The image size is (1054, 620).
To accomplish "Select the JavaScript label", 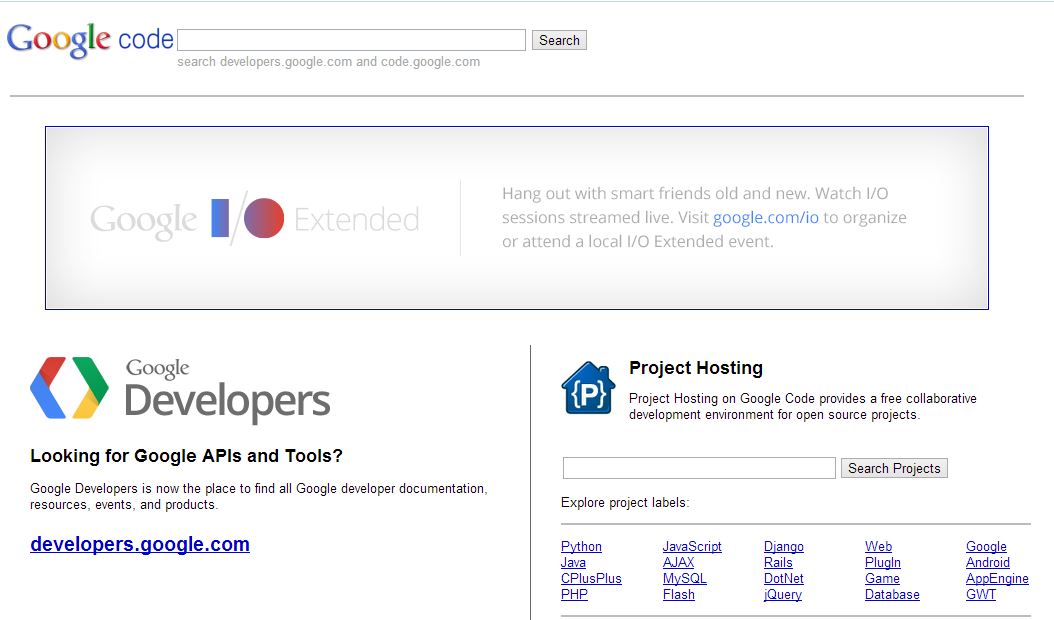I will [x=690, y=546].
